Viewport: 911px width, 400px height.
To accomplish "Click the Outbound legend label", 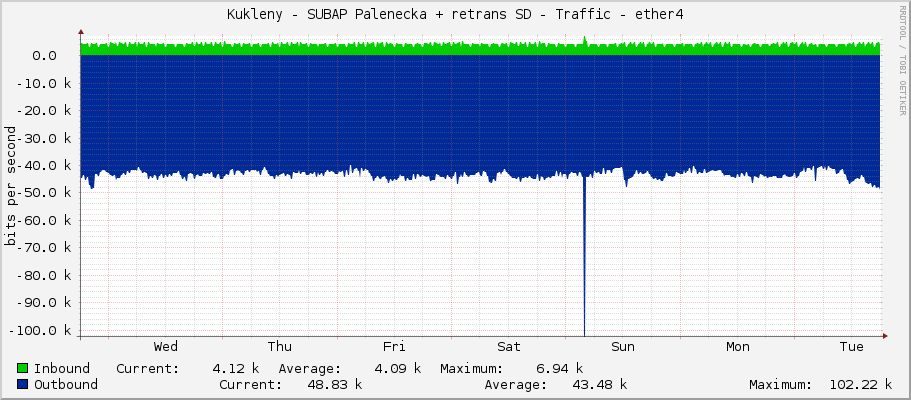I will 66,384.
